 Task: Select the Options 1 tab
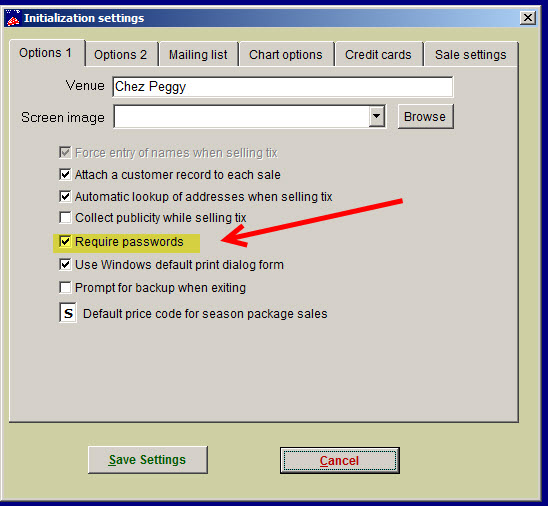pos(46,53)
